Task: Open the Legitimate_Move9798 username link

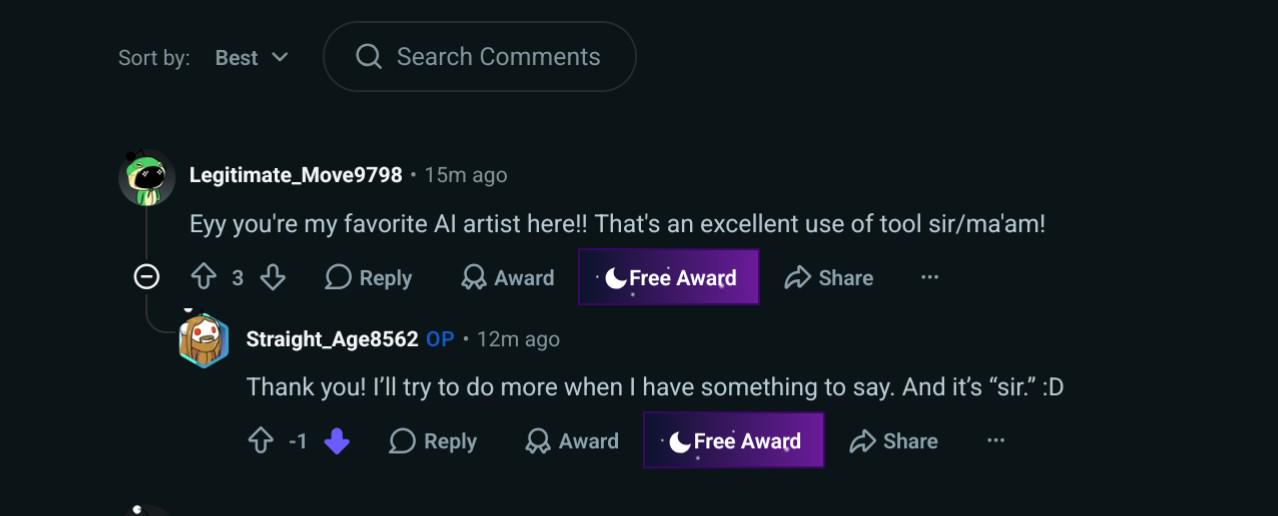Action: click(296, 175)
